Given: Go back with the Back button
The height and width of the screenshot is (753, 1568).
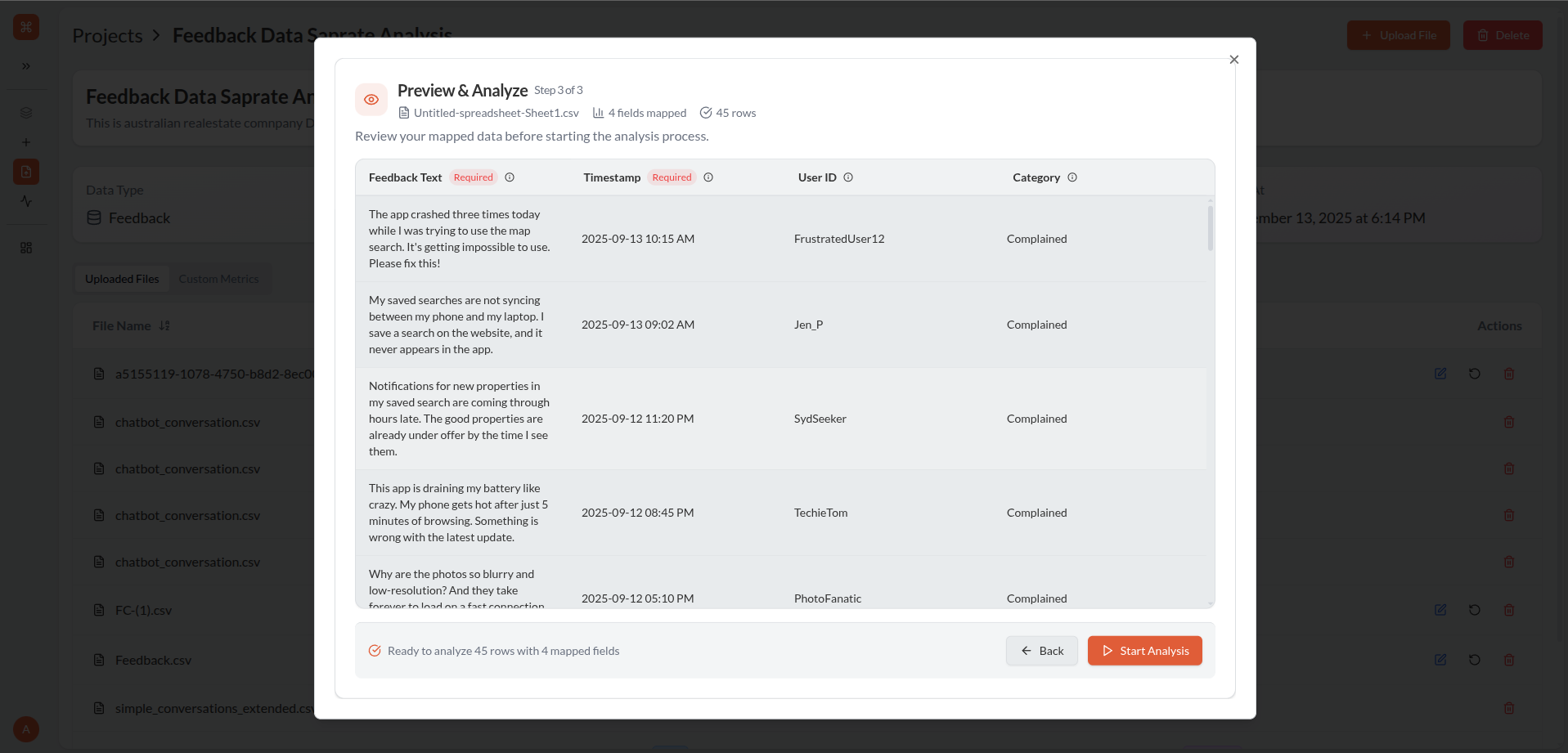Looking at the screenshot, I should point(1041,651).
